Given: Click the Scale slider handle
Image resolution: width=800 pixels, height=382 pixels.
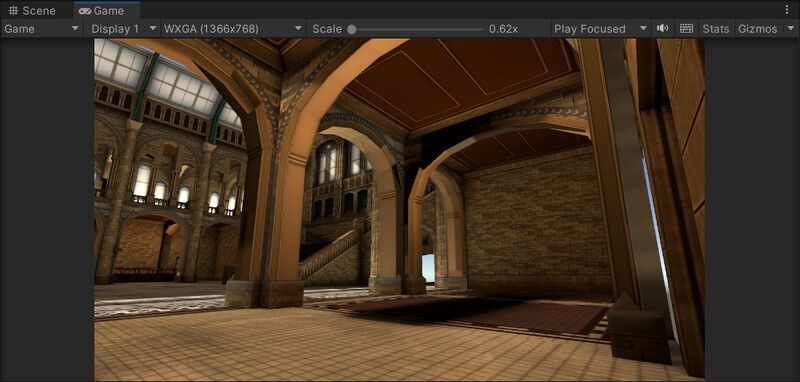Looking at the screenshot, I should [x=352, y=29].
